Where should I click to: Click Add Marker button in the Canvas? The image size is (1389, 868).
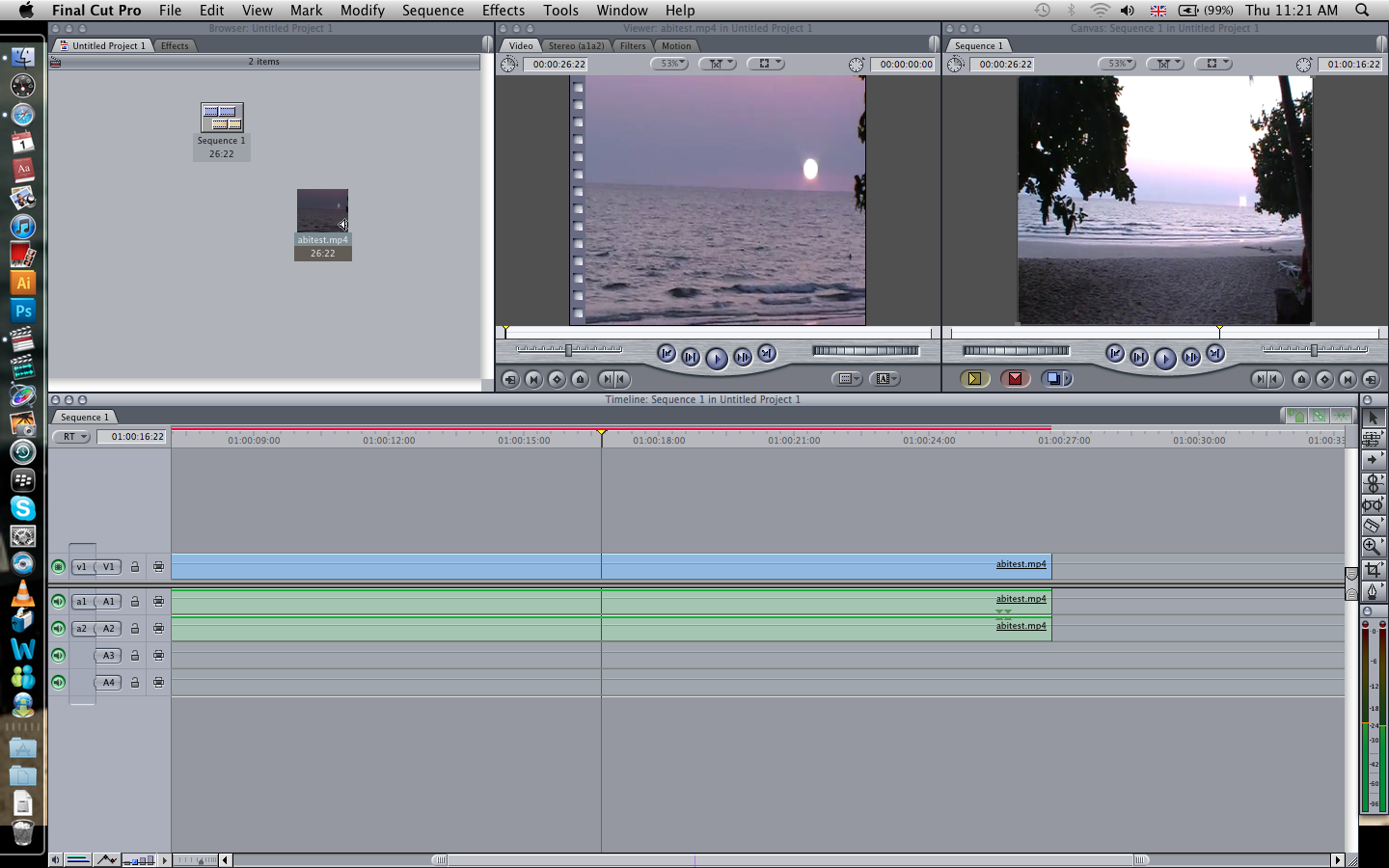point(1301,379)
